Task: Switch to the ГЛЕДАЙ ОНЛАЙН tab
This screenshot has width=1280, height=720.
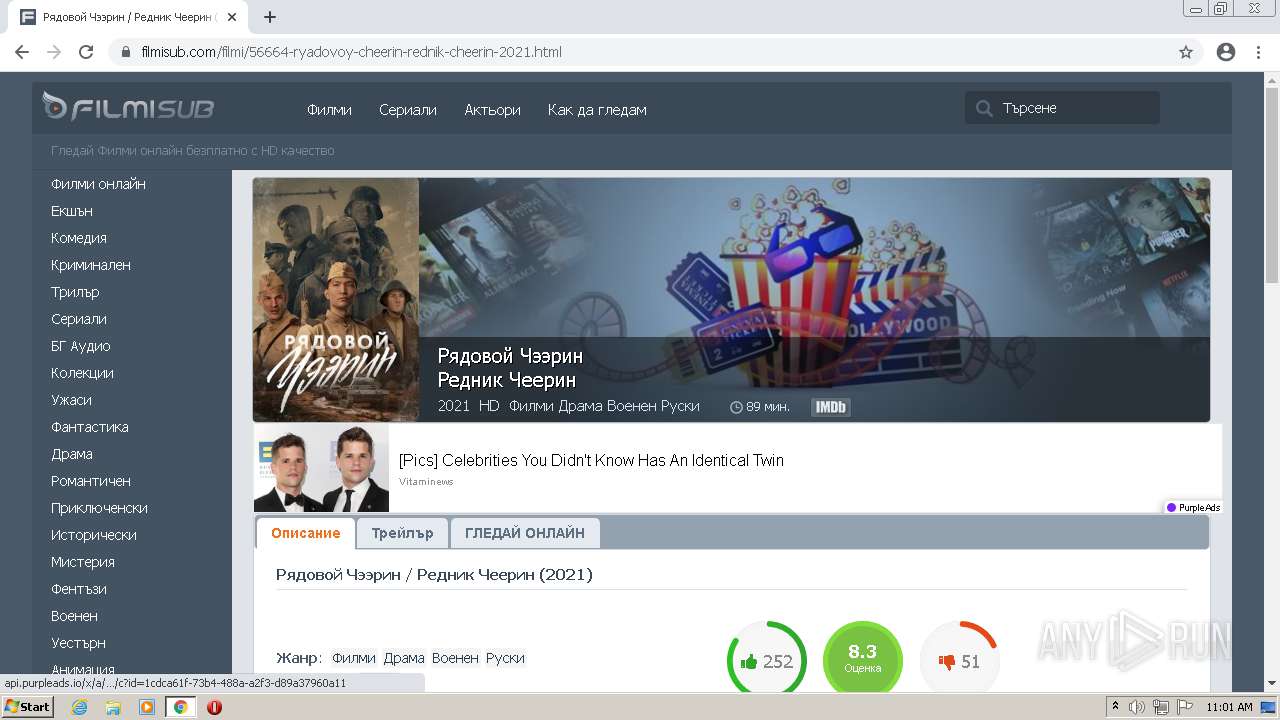Action: click(x=525, y=533)
